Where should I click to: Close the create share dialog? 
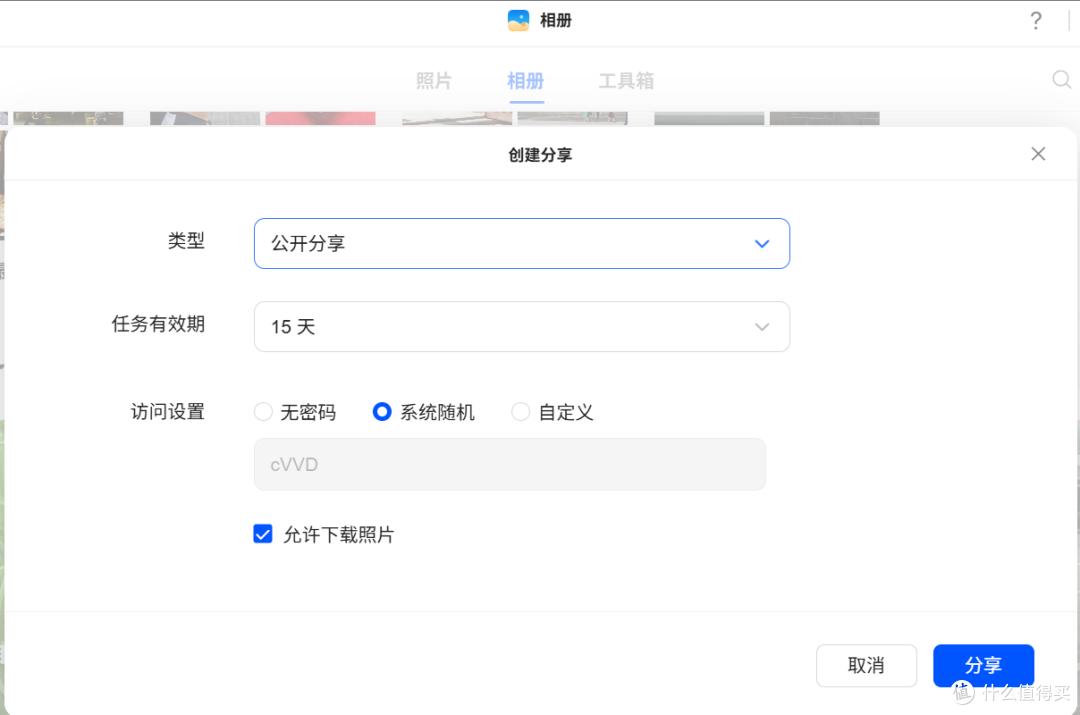1038,154
